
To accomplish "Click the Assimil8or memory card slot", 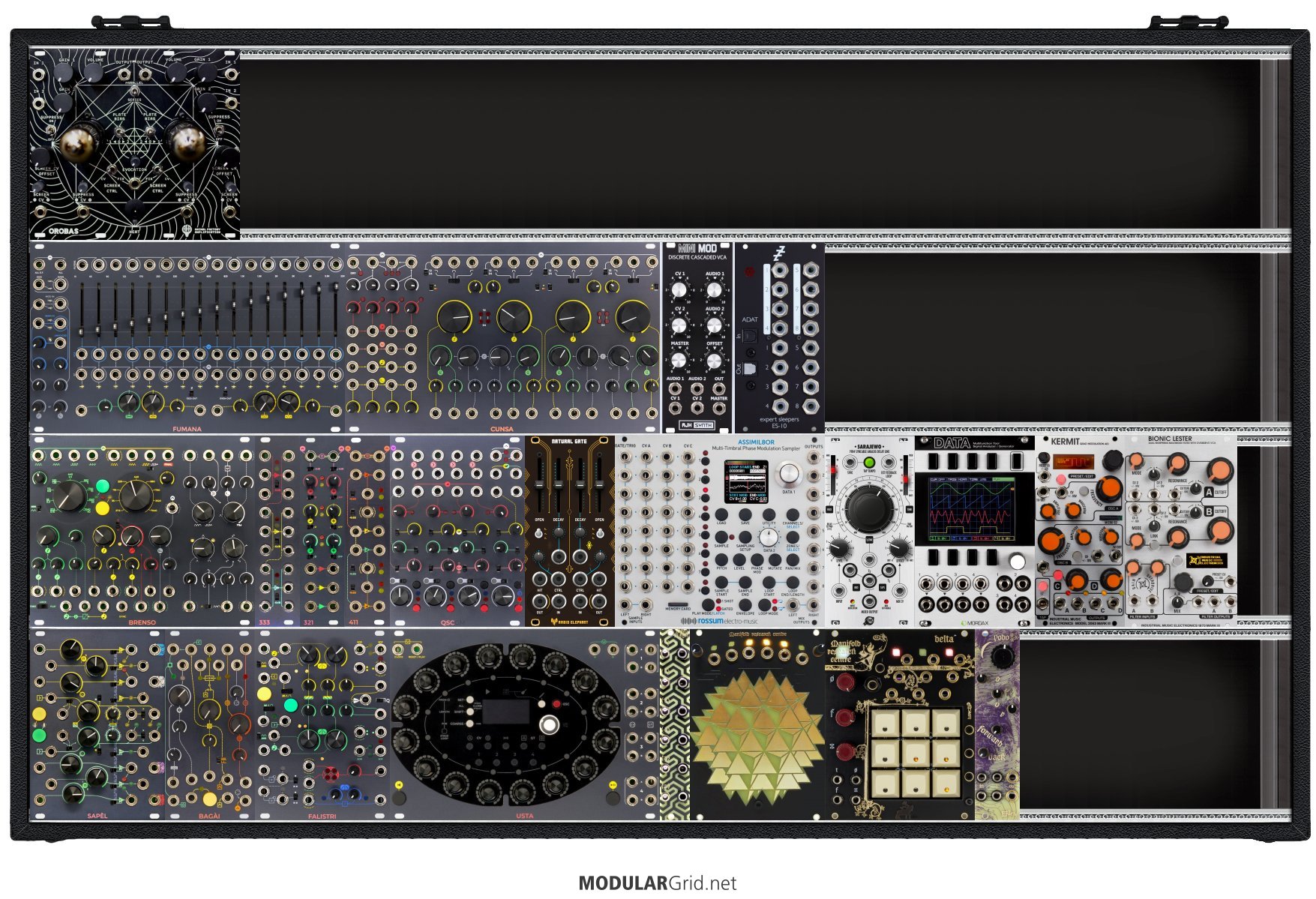I will (677, 604).
